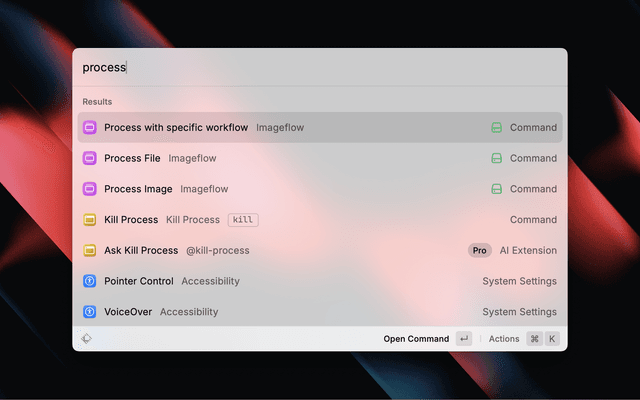Click the Imageflow icon next to Process File
640x400 pixels.
tap(89, 158)
